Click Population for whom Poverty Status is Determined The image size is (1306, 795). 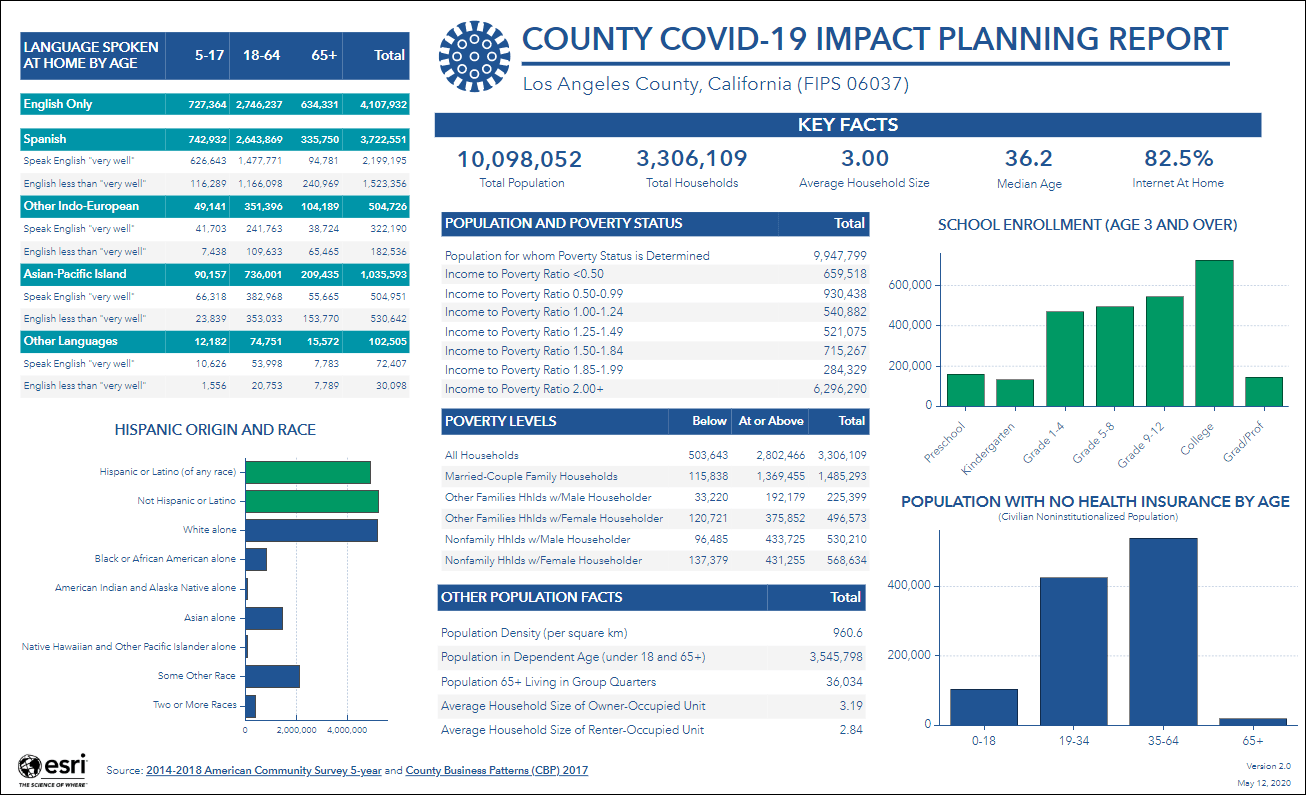[x=577, y=256]
